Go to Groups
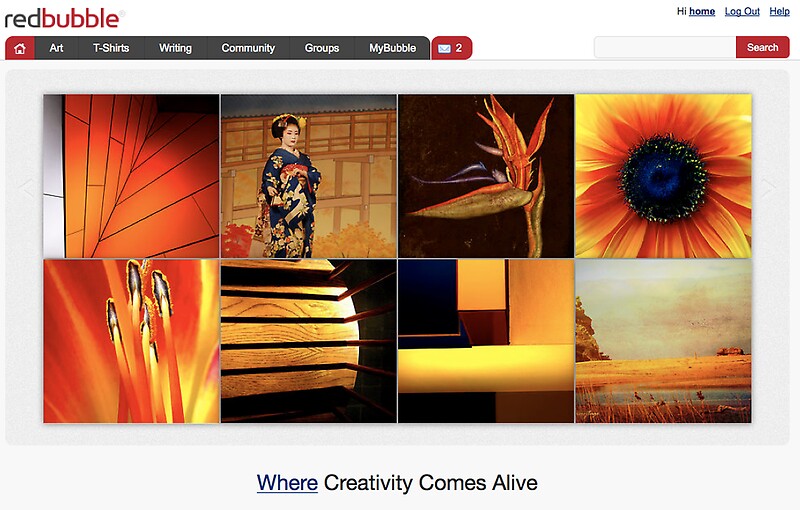This screenshot has height=510, width=800. coord(321,48)
